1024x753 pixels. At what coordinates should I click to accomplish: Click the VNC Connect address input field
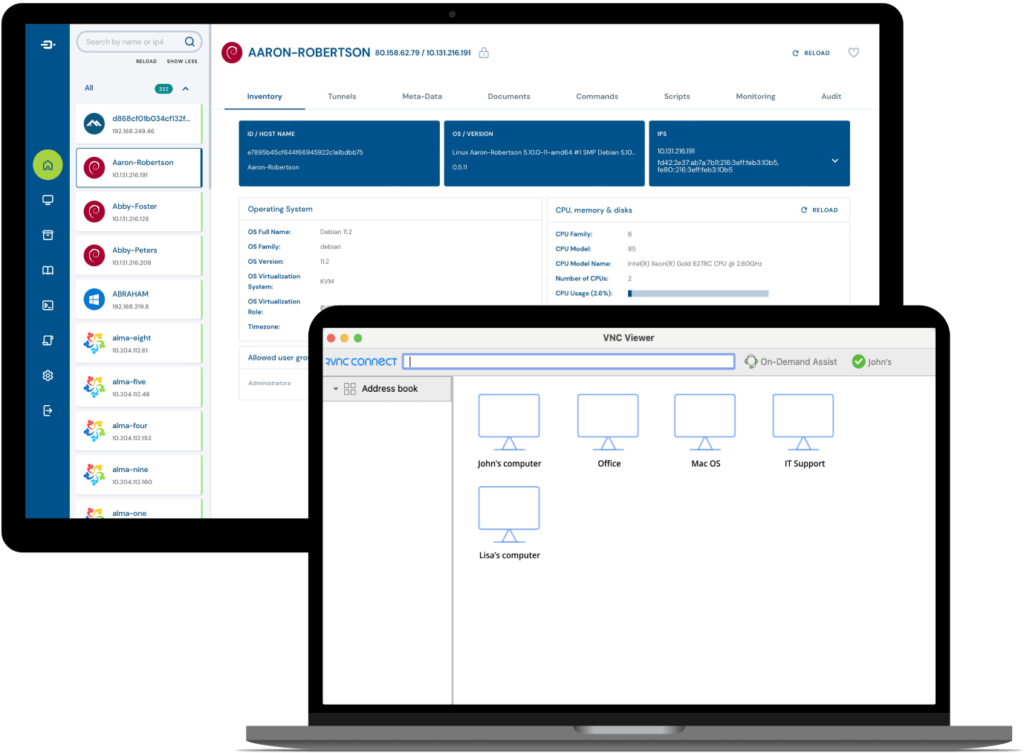tap(568, 362)
